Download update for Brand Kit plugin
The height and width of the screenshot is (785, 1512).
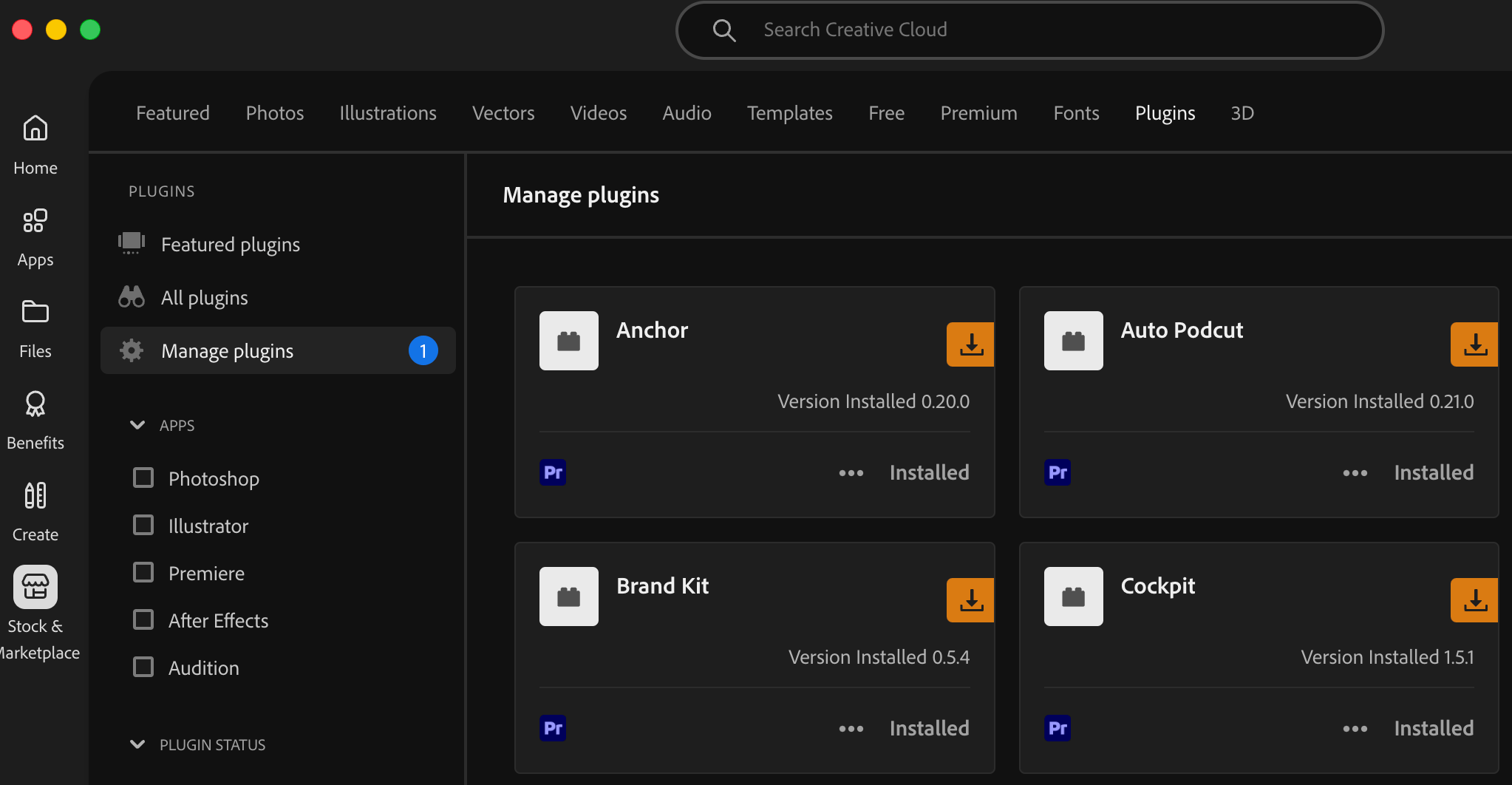point(970,600)
